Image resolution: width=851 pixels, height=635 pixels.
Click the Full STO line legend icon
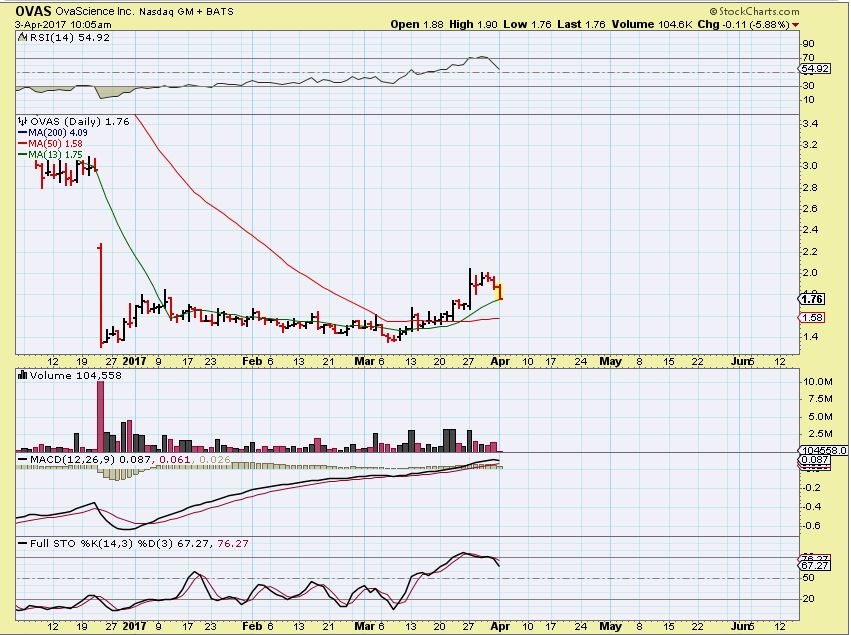point(20,541)
